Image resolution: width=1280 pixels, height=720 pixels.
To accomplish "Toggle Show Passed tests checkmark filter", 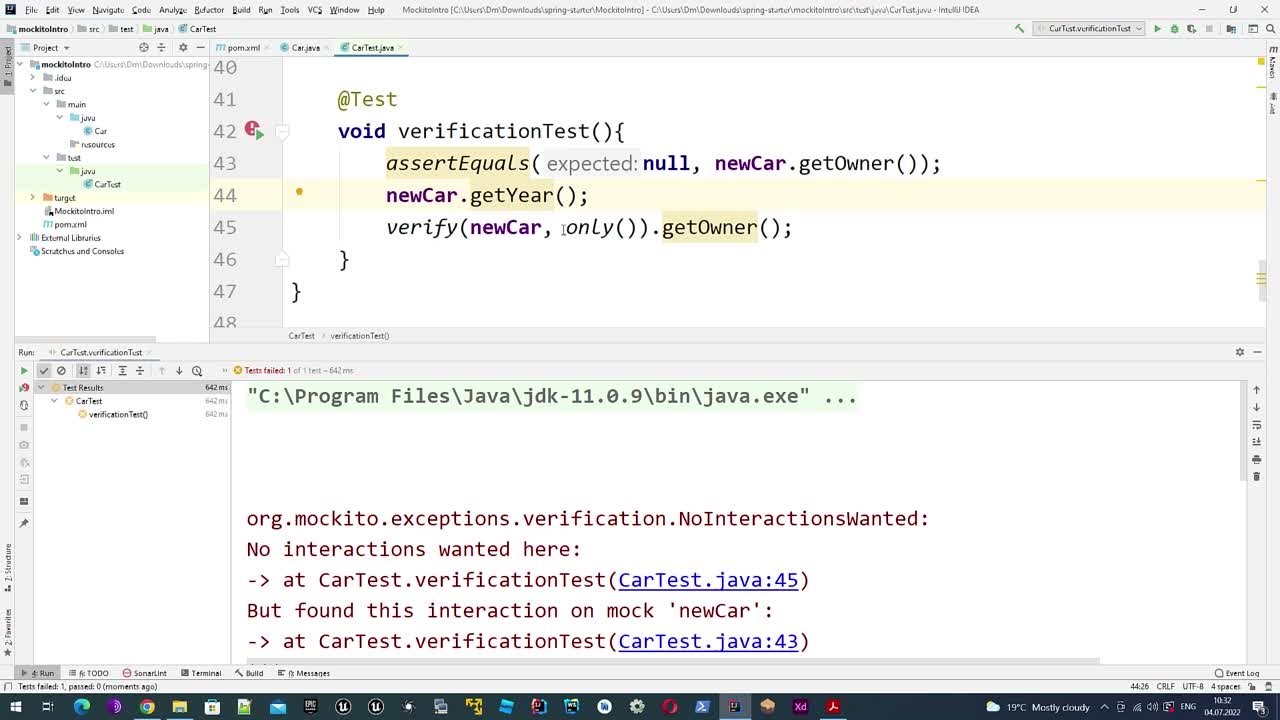I will click(x=43, y=371).
